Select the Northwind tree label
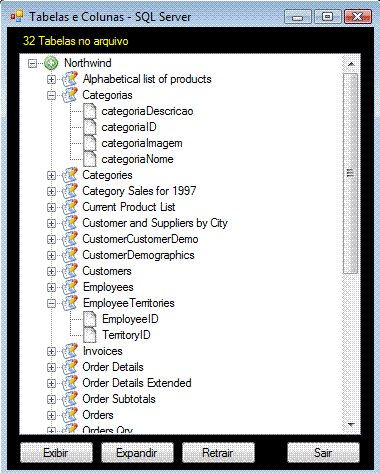 click(x=88, y=63)
